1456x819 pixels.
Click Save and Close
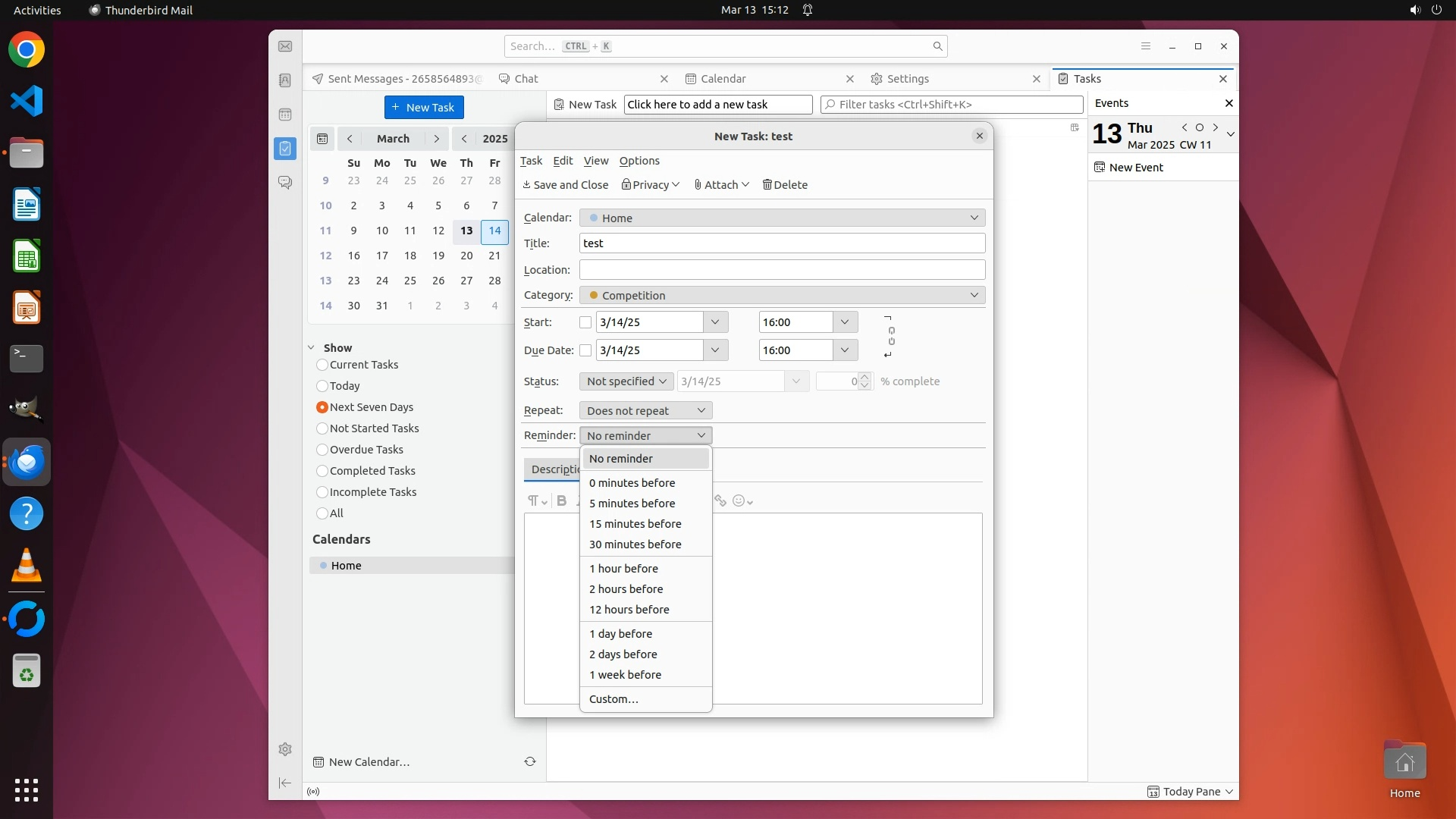pyautogui.click(x=565, y=185)
